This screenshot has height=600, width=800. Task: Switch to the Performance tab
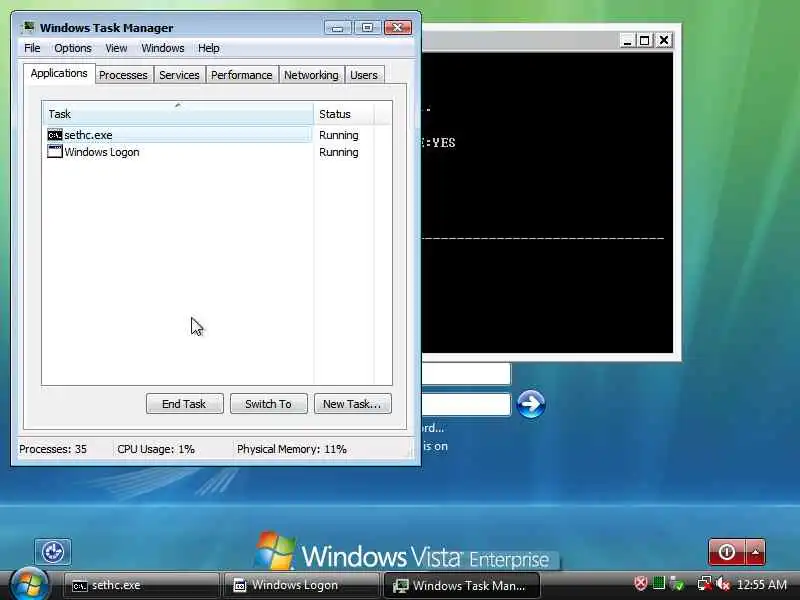click(242, 75)
